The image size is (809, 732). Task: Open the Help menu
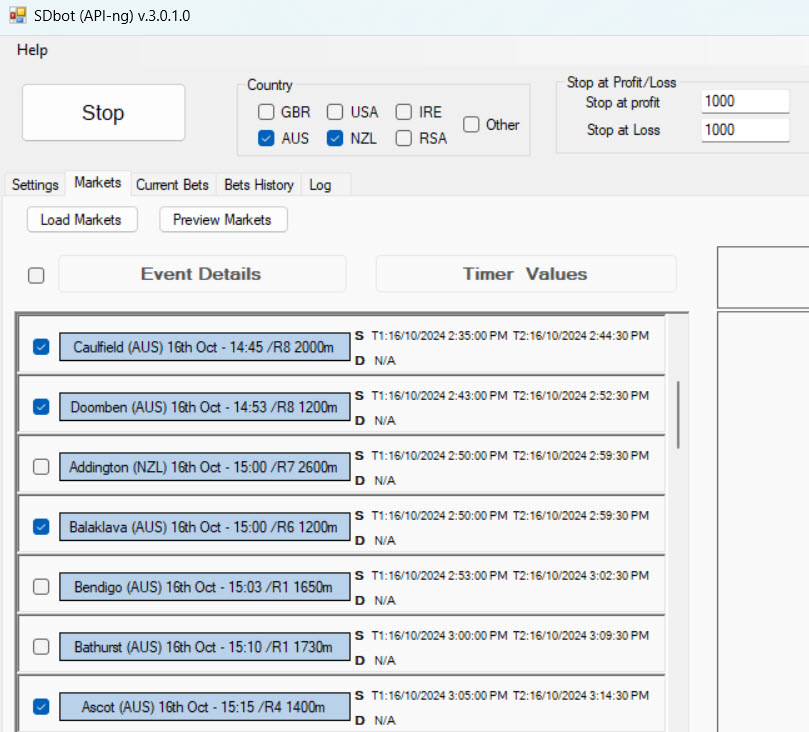click(32, 50)
